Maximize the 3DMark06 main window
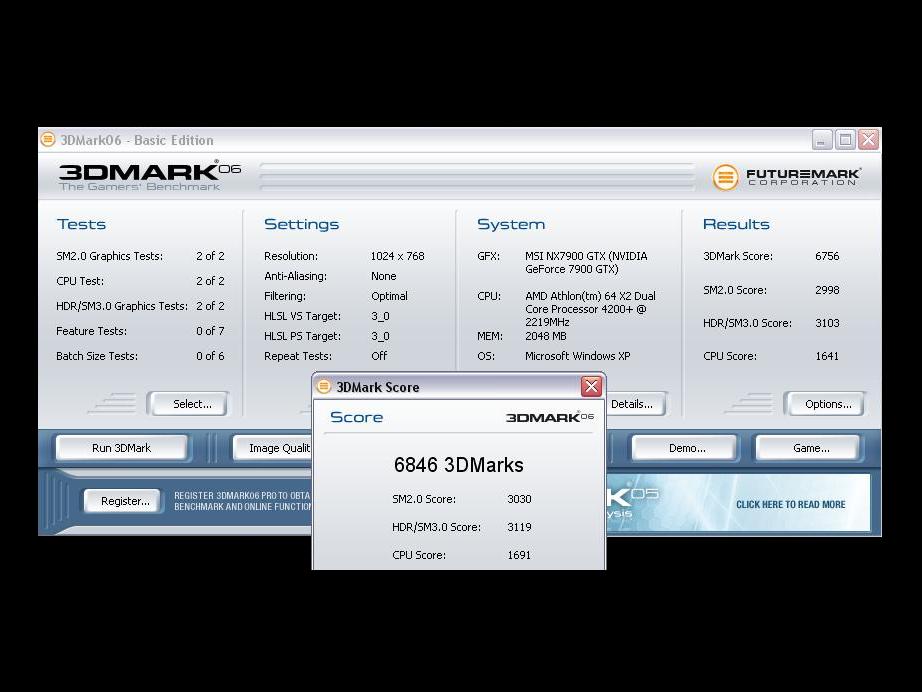The image size is (922, 692). click(845, 140)
